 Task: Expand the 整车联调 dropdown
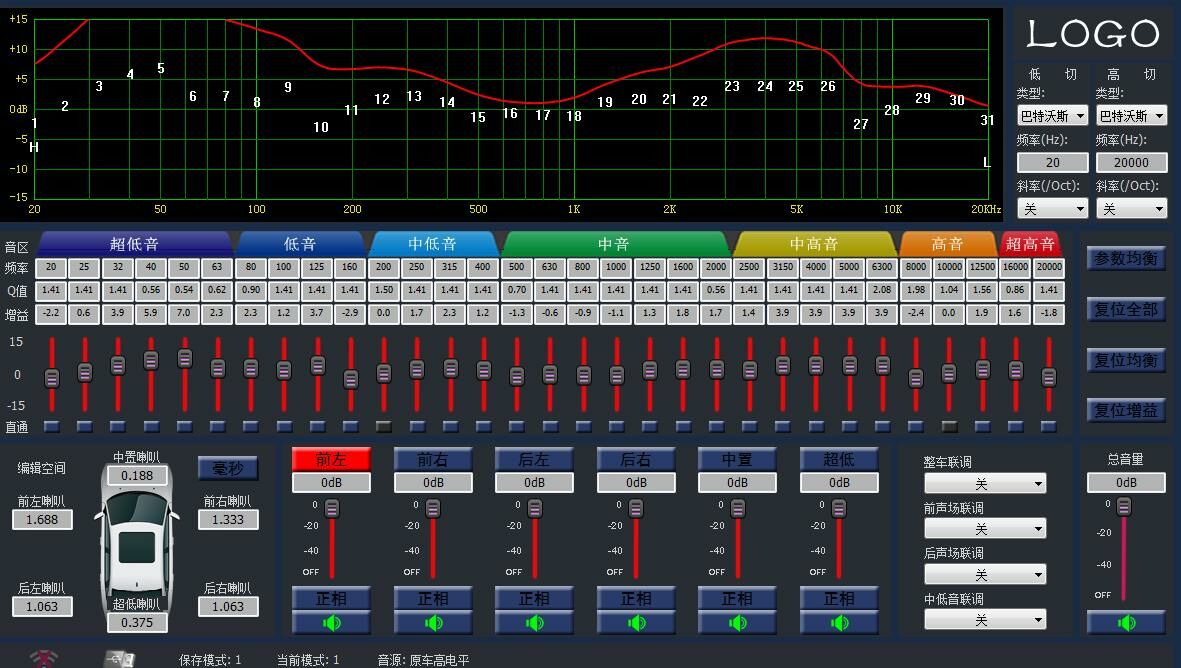pos(985,484)
